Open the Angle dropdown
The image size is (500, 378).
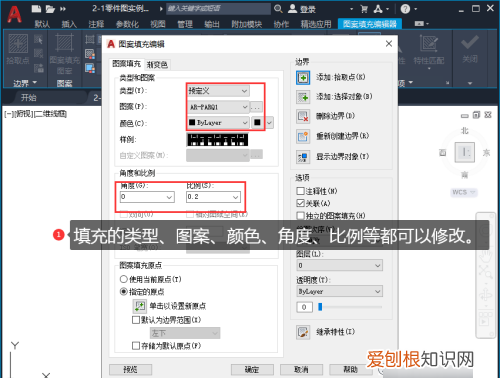[147, 197]
